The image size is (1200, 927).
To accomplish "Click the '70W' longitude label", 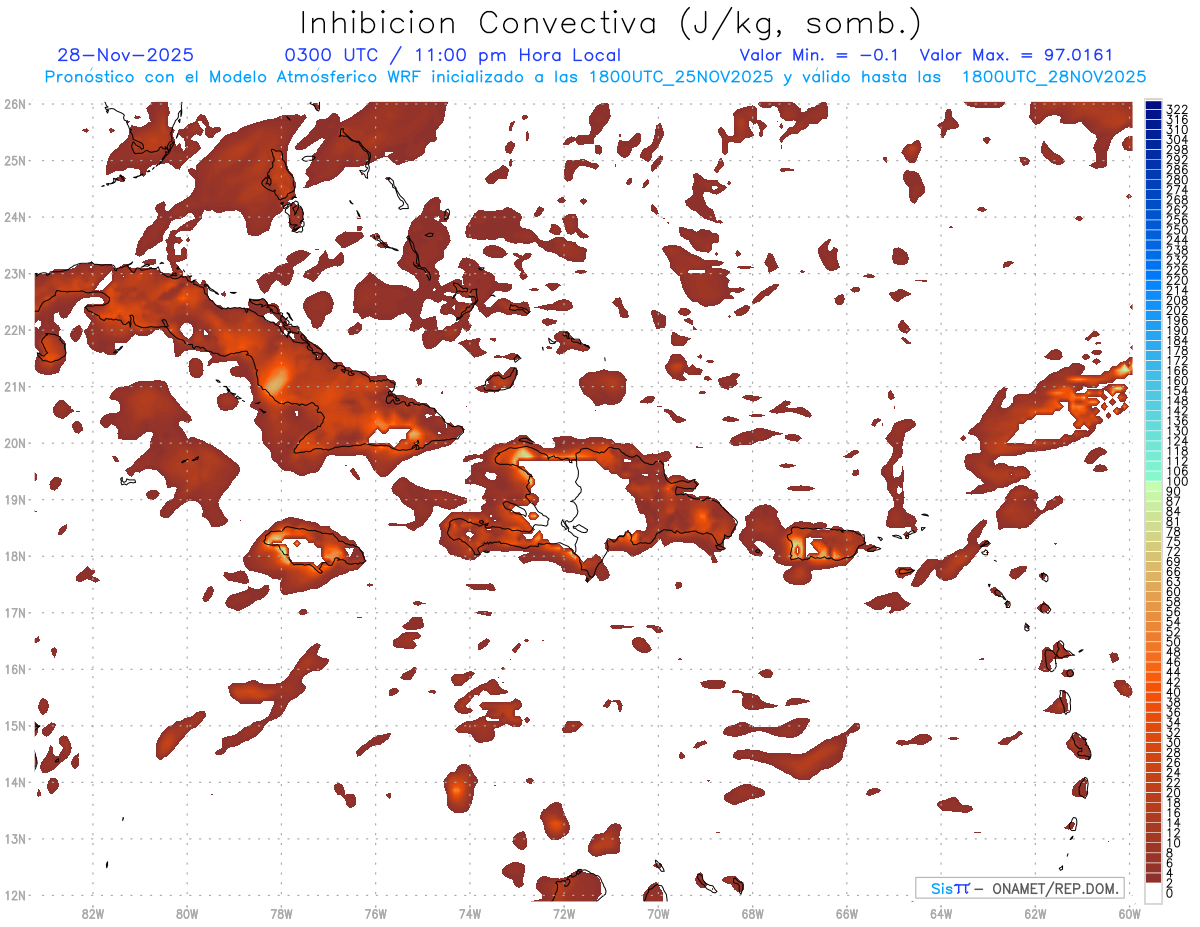I will pyautogui.click(x=658, y=913).
